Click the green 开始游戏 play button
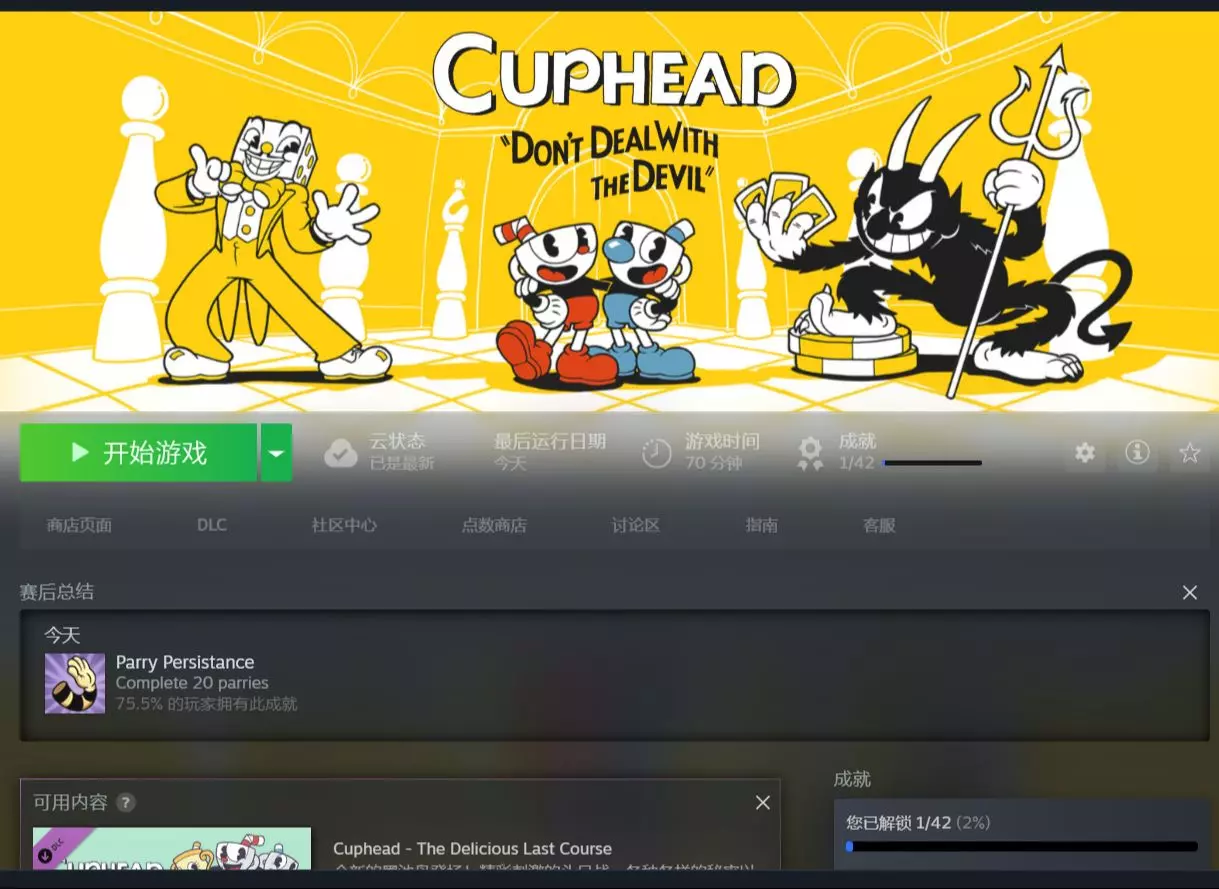Screen dimensions: 1219x889 point(138,453)
